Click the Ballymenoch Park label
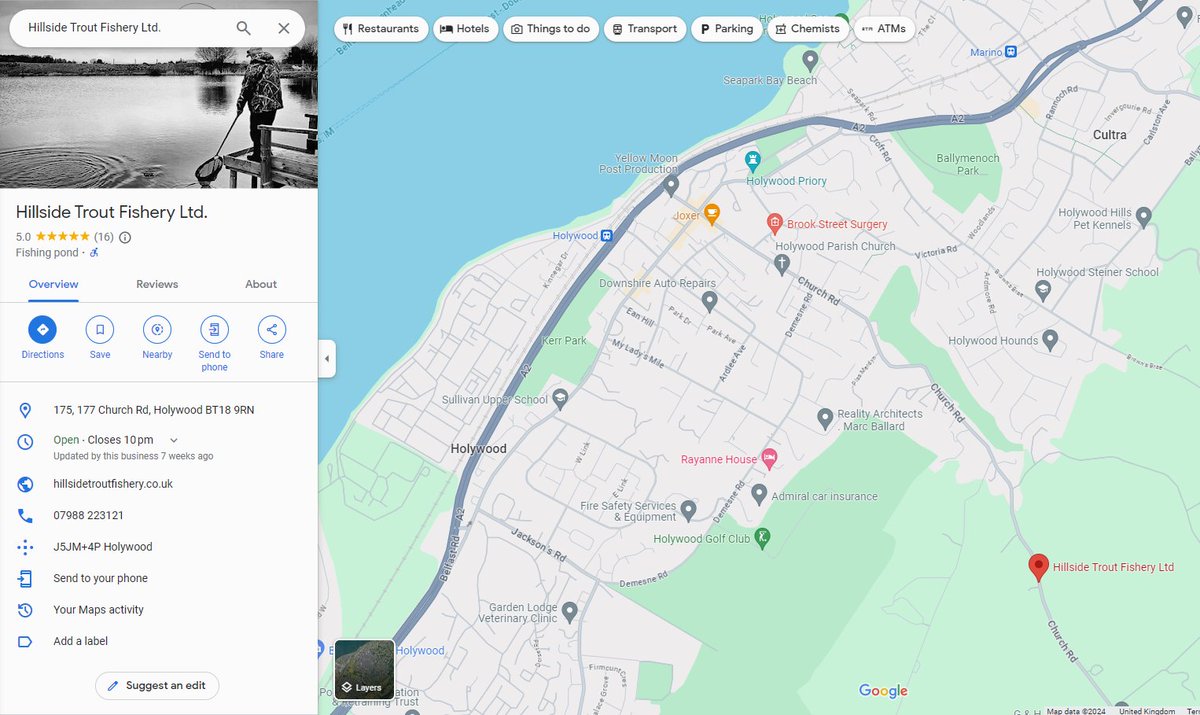The height and width of the screenshot is (715, 1200). click(968, 164)
